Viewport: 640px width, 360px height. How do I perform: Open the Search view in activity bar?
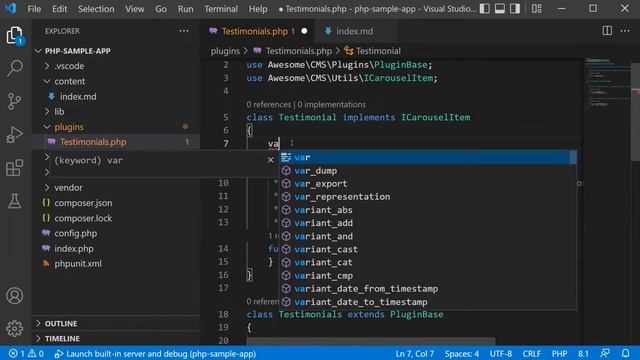(15, 68)
